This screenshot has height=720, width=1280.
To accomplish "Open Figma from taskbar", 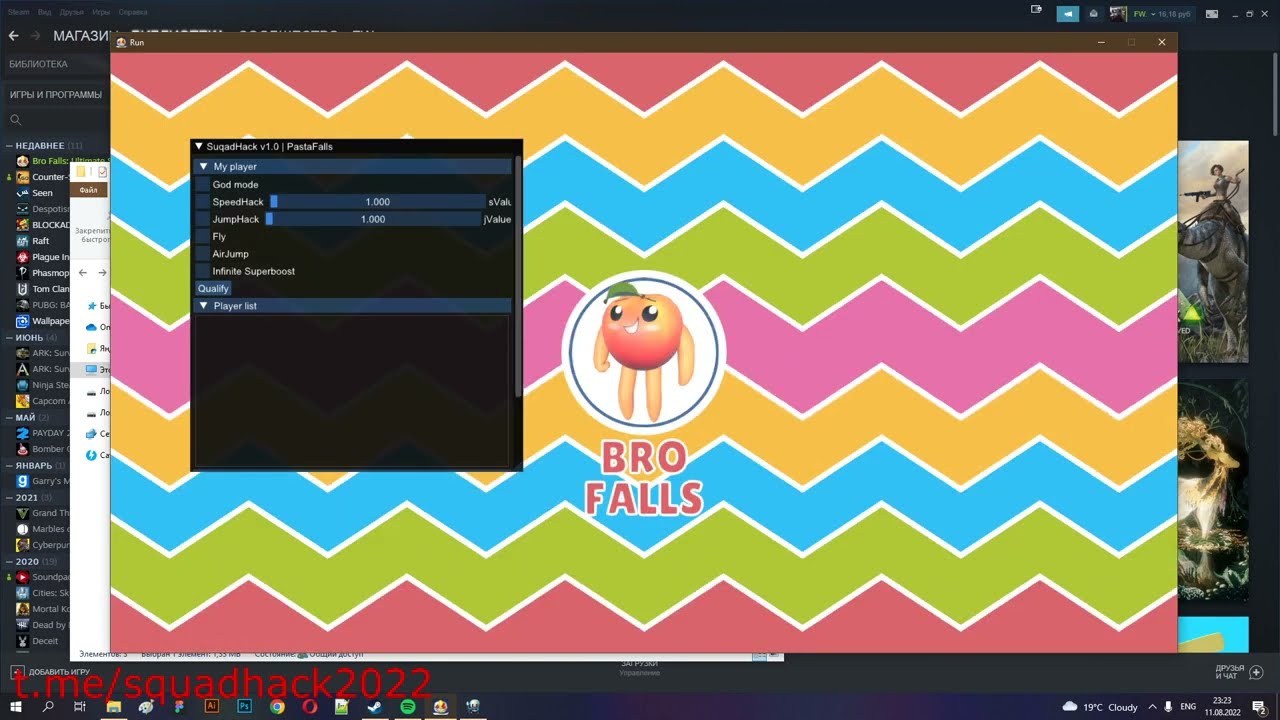I will pyautogui.click(x=179, y=706).
